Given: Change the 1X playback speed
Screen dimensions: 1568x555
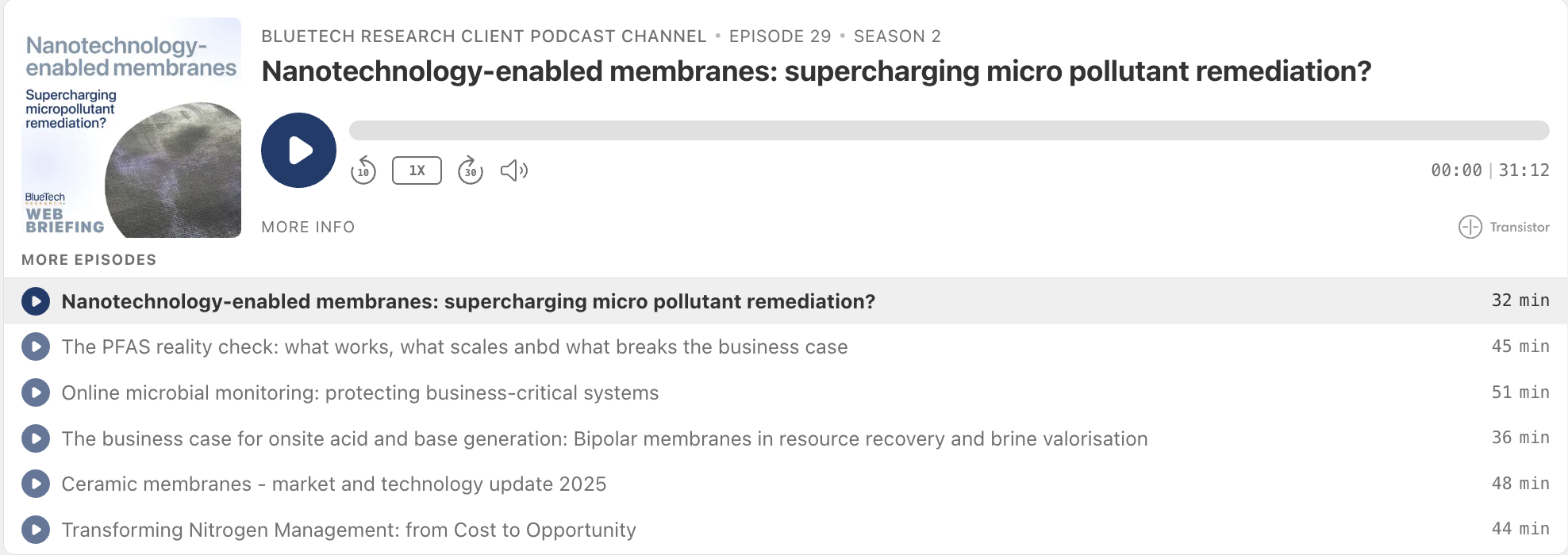Looking at the screenshot, I should pos(417,170).
